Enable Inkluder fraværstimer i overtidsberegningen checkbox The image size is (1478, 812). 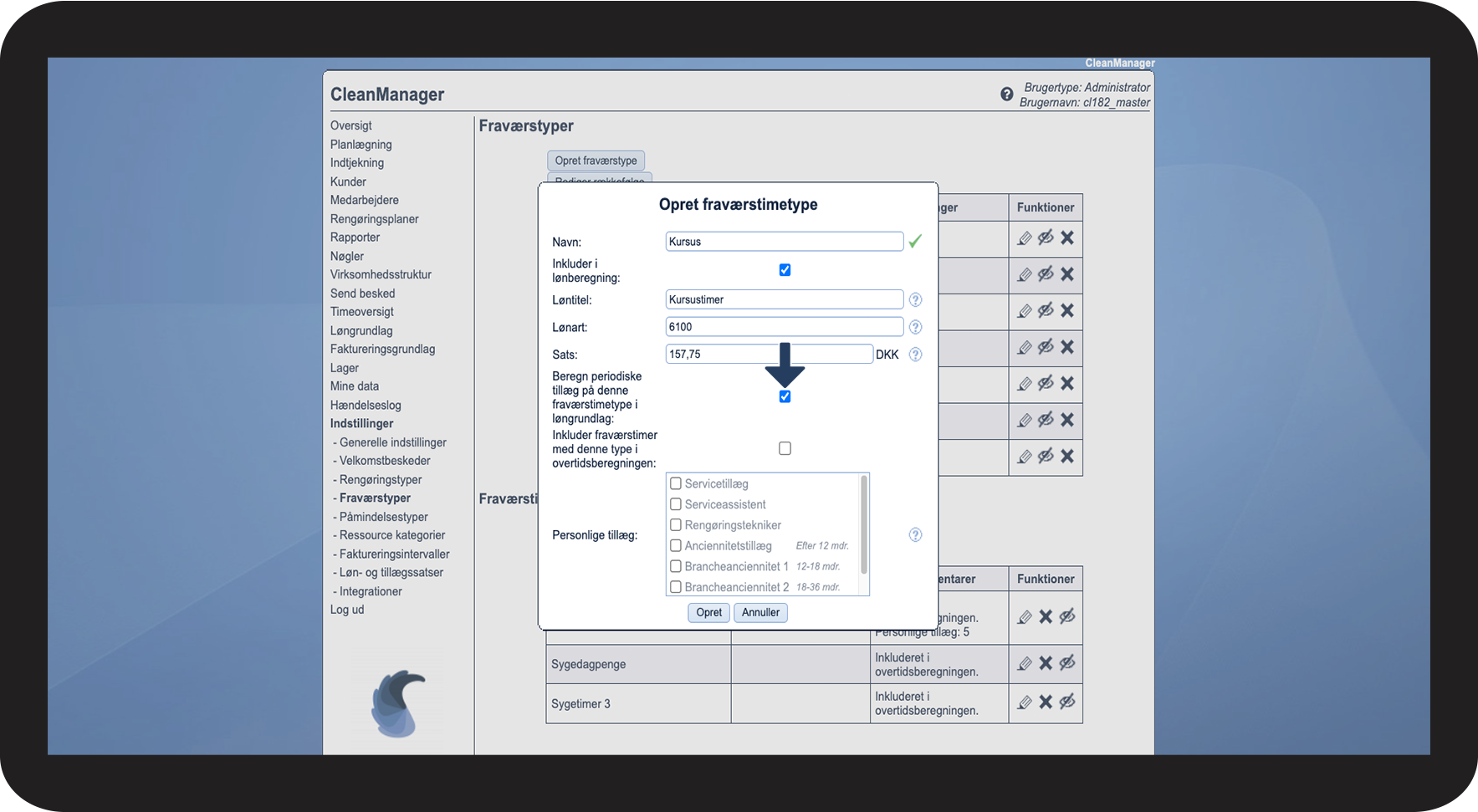tap(785, 448)
